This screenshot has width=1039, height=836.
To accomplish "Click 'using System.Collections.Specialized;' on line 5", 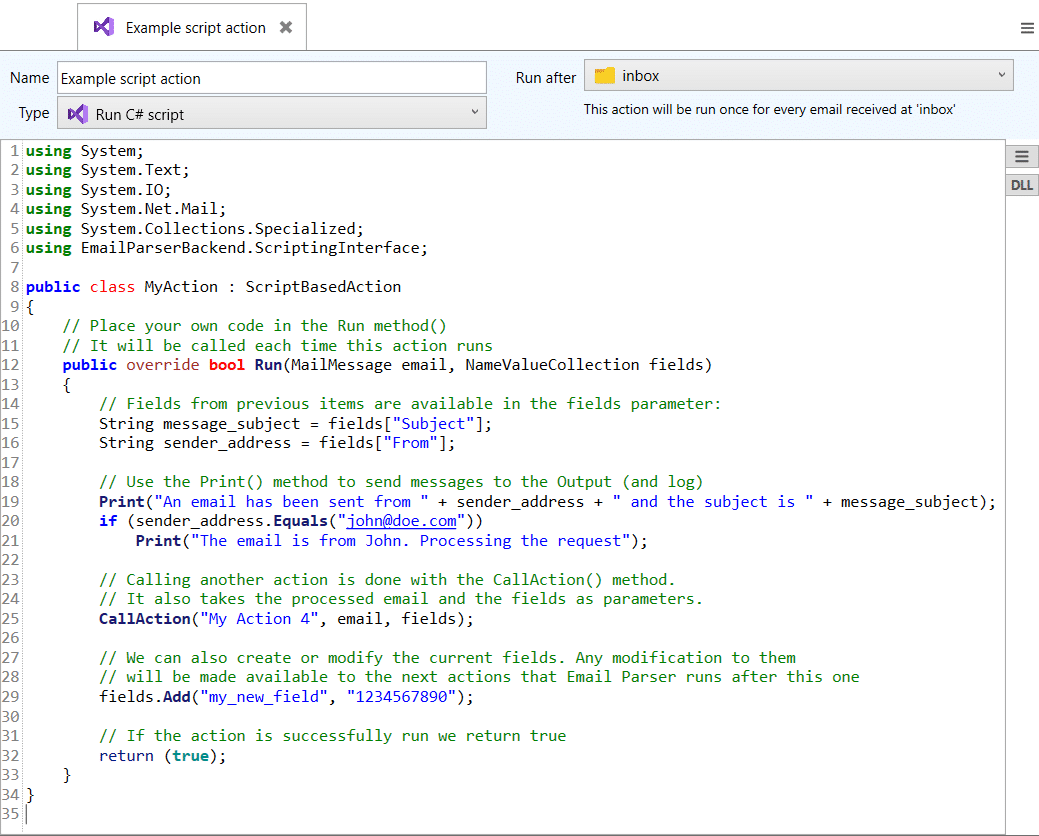I will 195,229.
